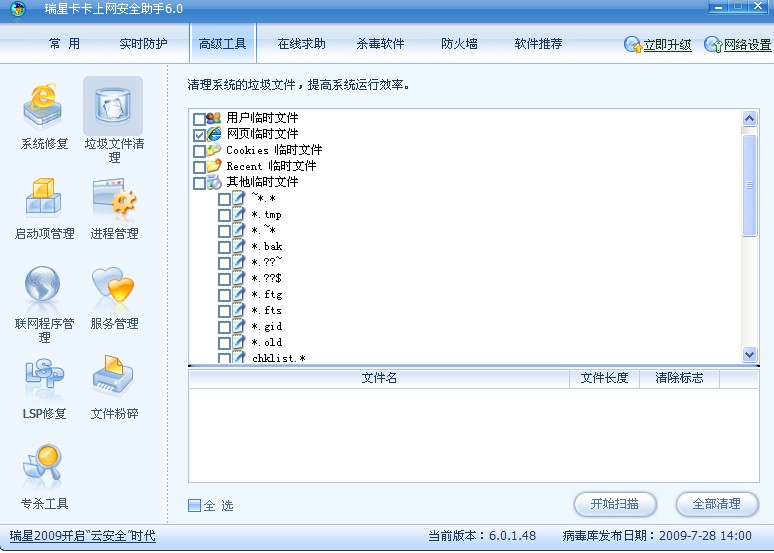Screen dimensions: 774x553
Task: Enable the ~*.* file type checkbox
Action: click(x=224, y=199)
